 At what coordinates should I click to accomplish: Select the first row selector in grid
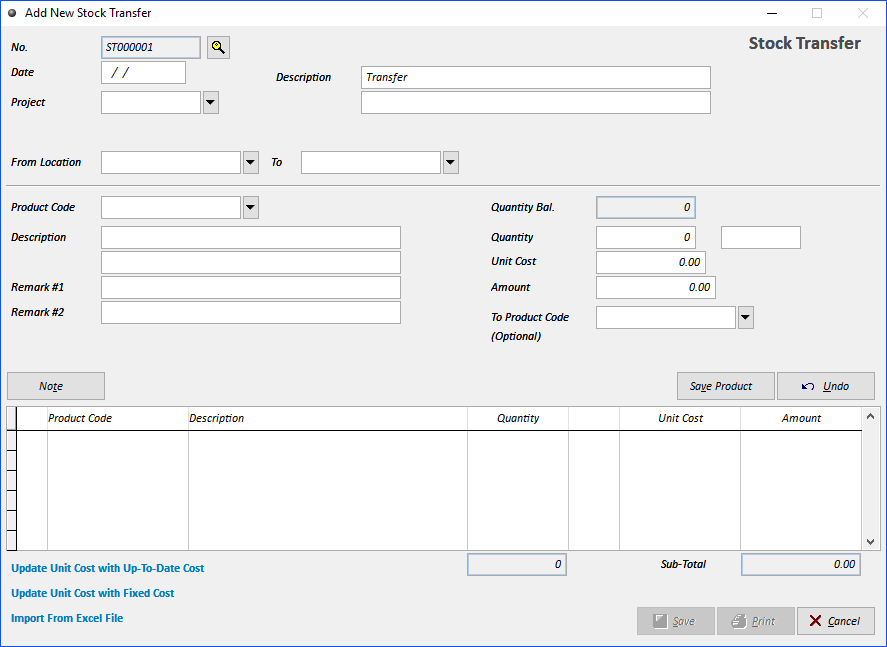12,441
